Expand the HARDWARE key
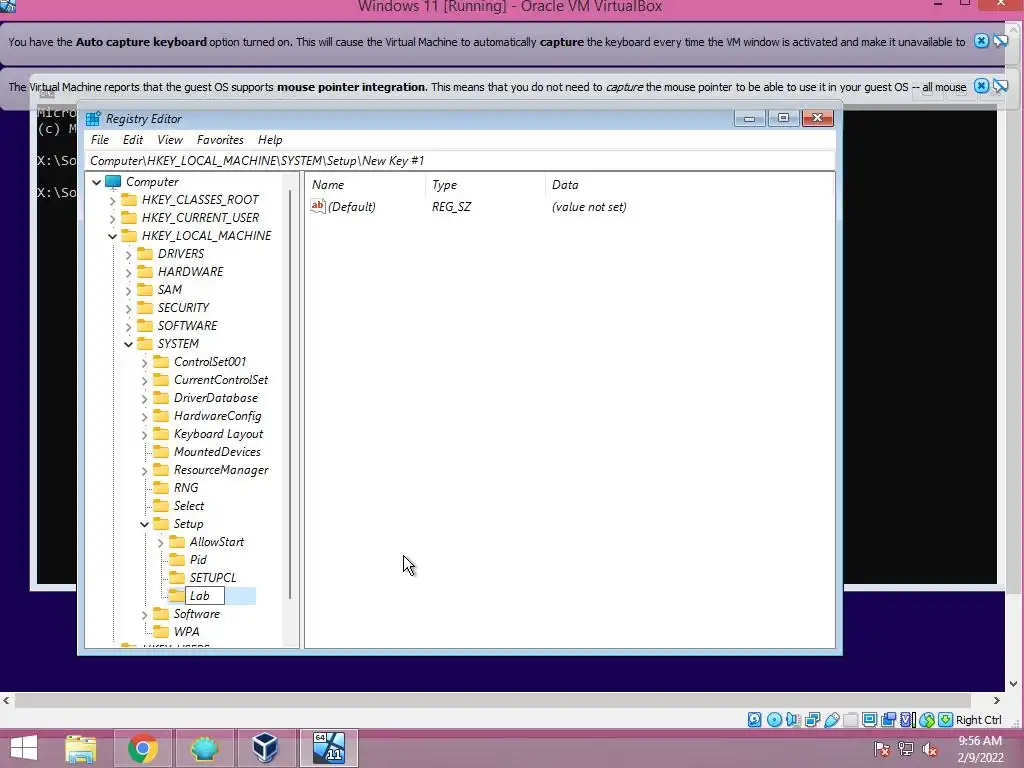This screenshot has height=768, width=1024. point(128,272)
